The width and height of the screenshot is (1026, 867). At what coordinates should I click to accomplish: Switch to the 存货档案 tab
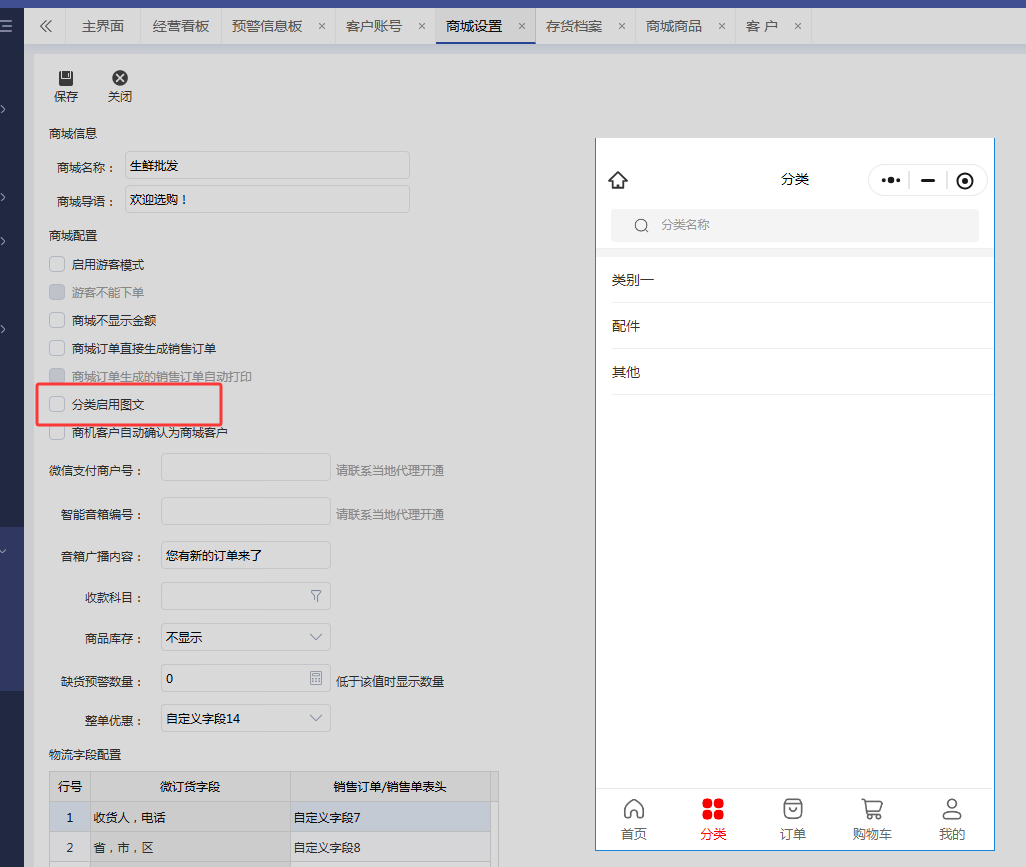click(x=574, y=26)
